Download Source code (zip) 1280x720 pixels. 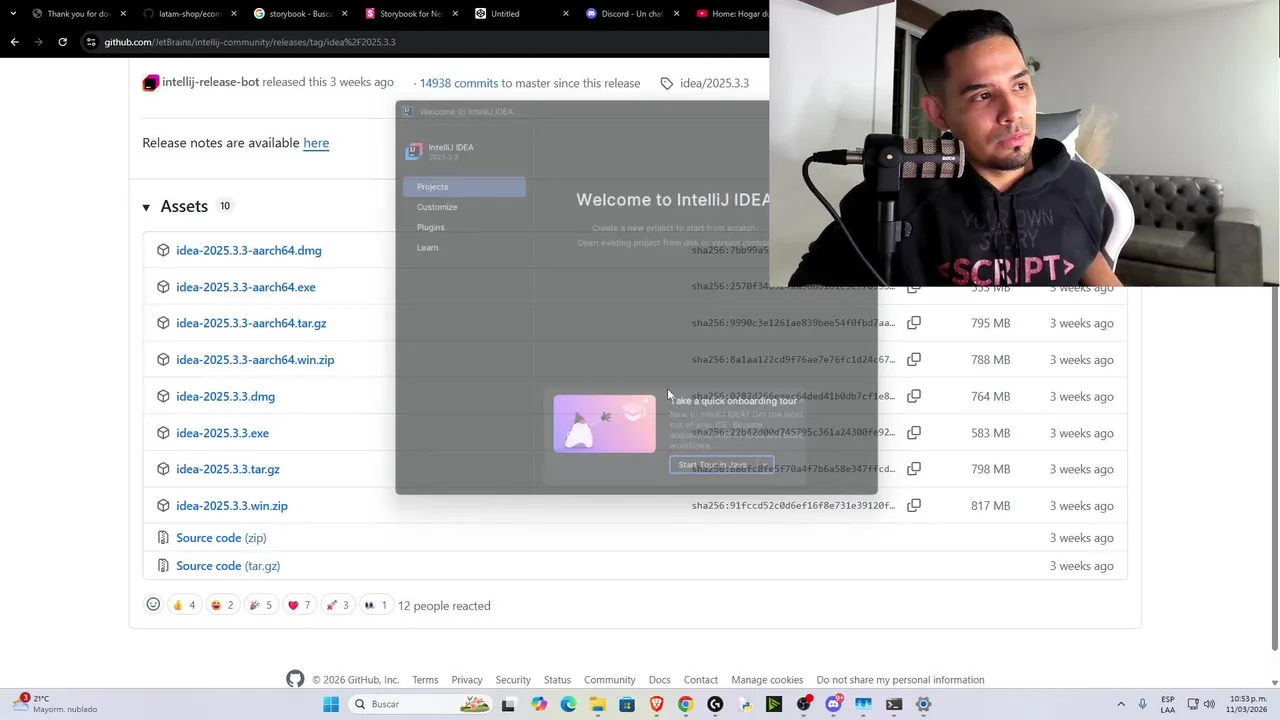coord(221,538)
